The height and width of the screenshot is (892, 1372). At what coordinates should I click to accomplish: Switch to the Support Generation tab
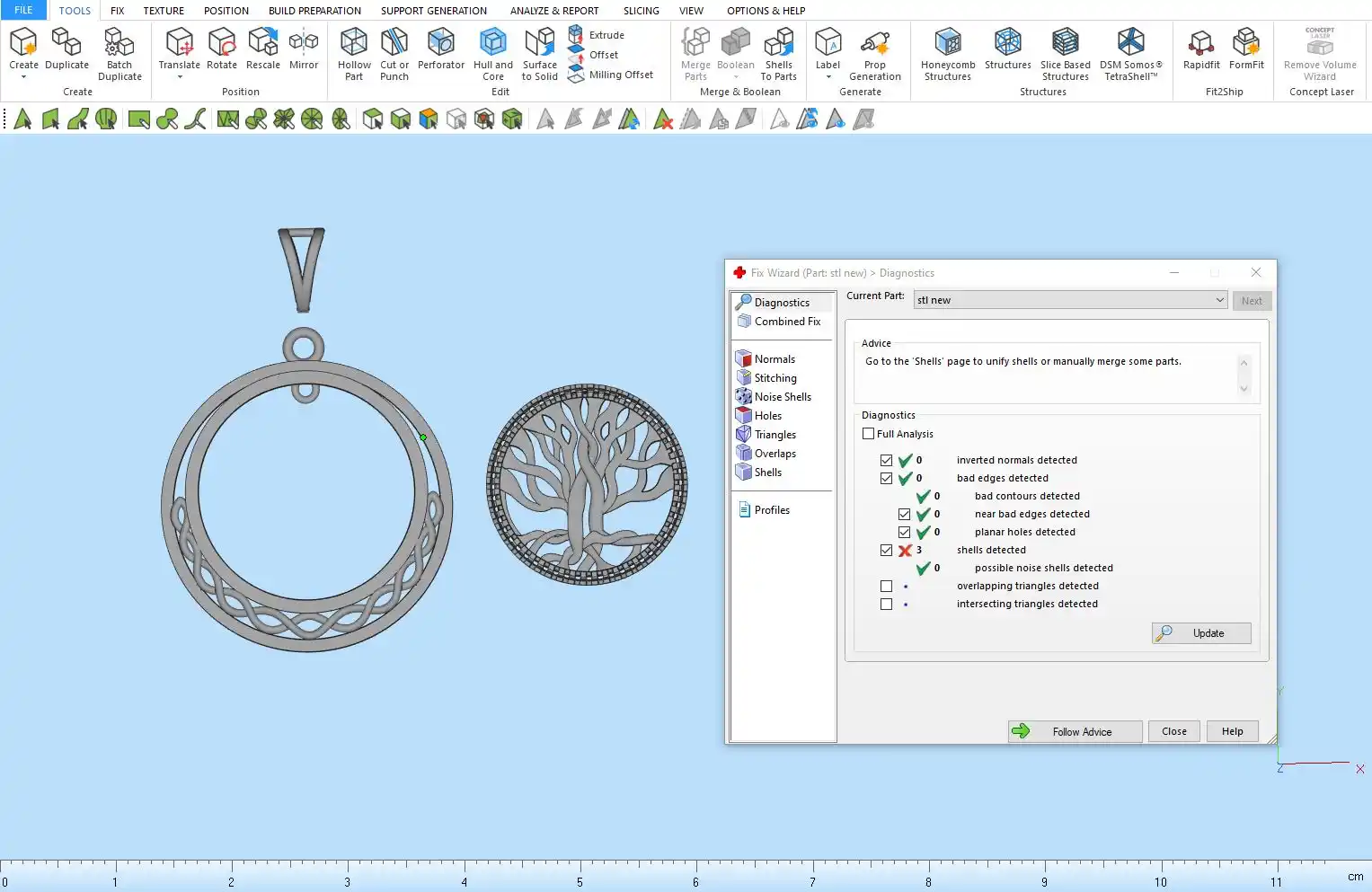[x=433, y=11]
